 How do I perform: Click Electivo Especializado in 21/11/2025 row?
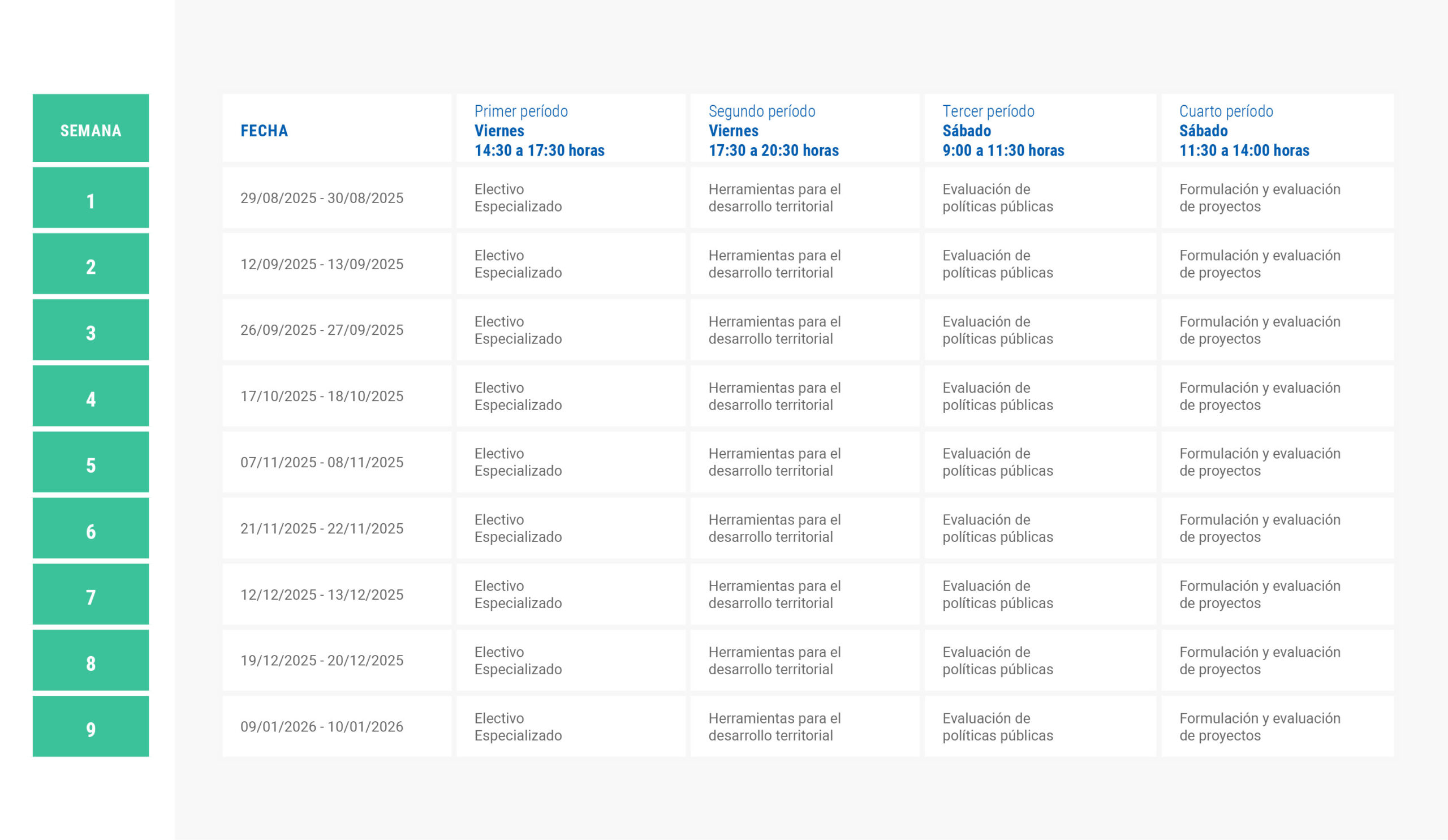[x=571, y=528]
